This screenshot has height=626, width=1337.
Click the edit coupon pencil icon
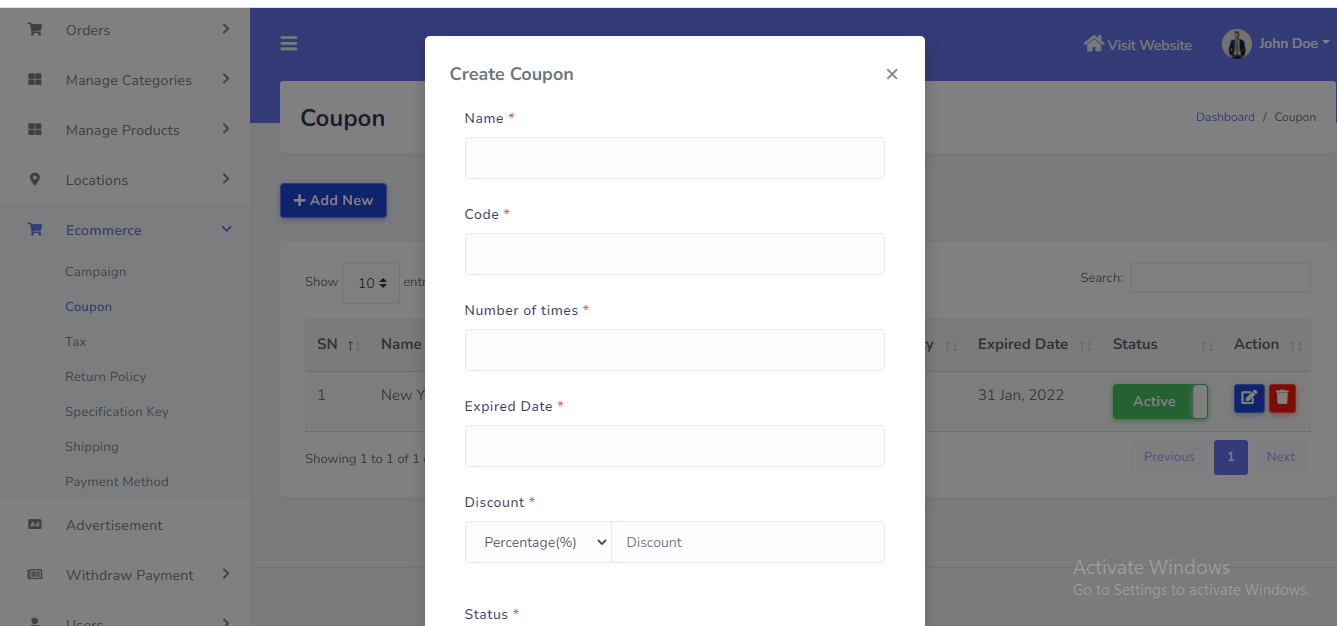(x=1249, y=398)
